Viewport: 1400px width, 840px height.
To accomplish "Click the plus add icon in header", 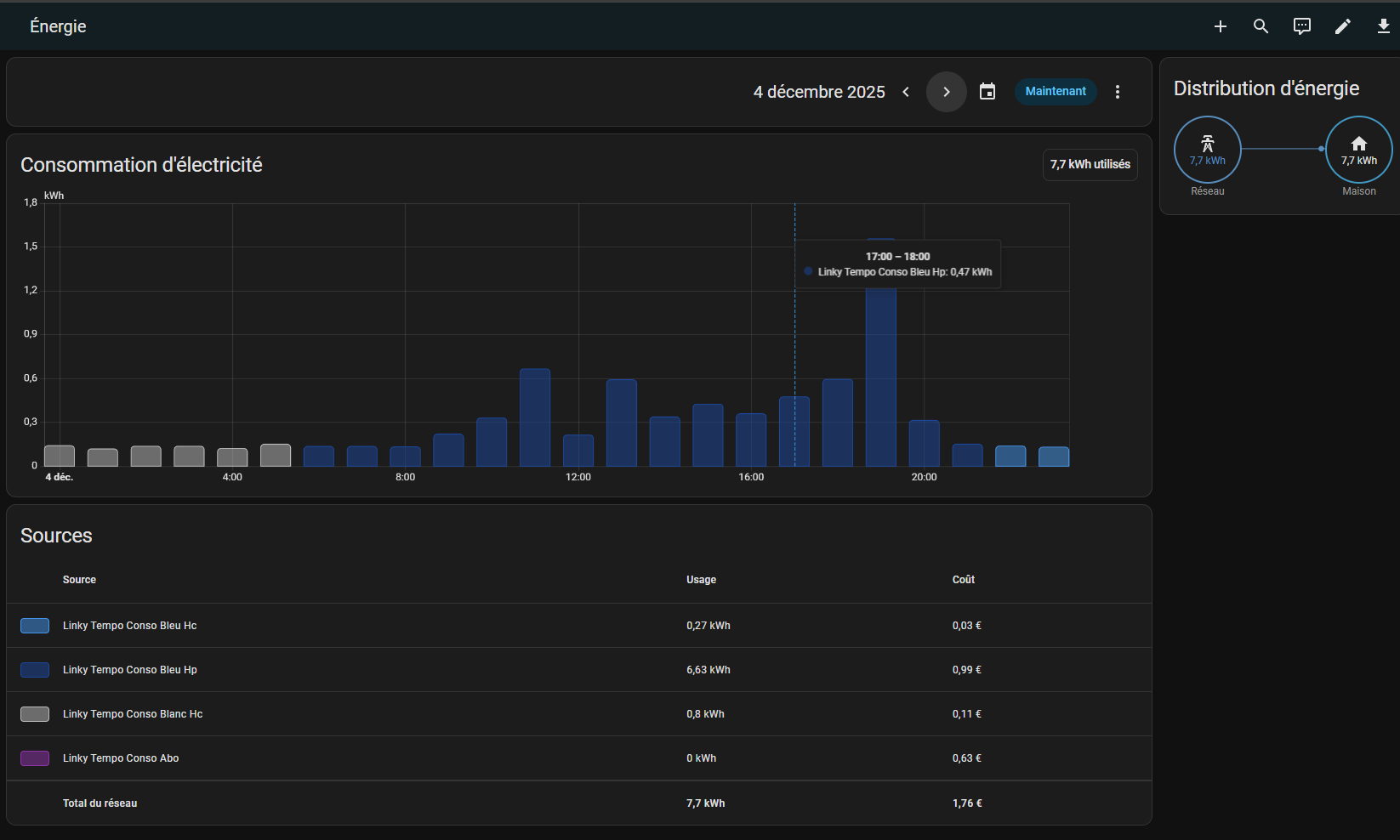I will point(1220,26).
